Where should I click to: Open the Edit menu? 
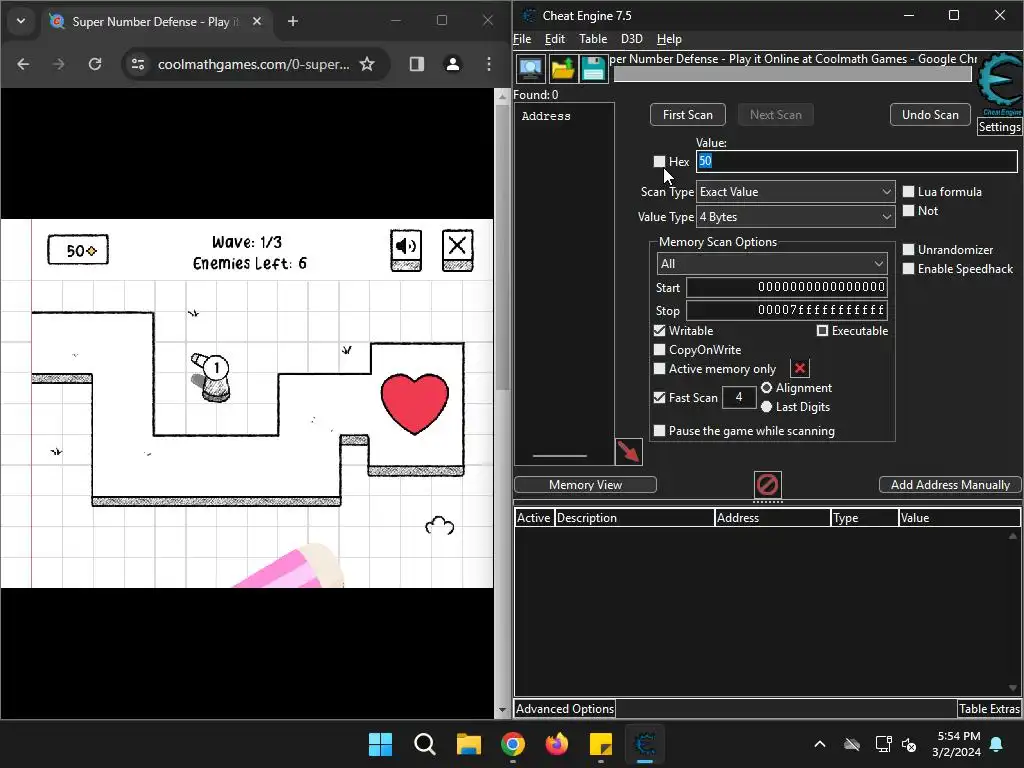tap(554, 39)
